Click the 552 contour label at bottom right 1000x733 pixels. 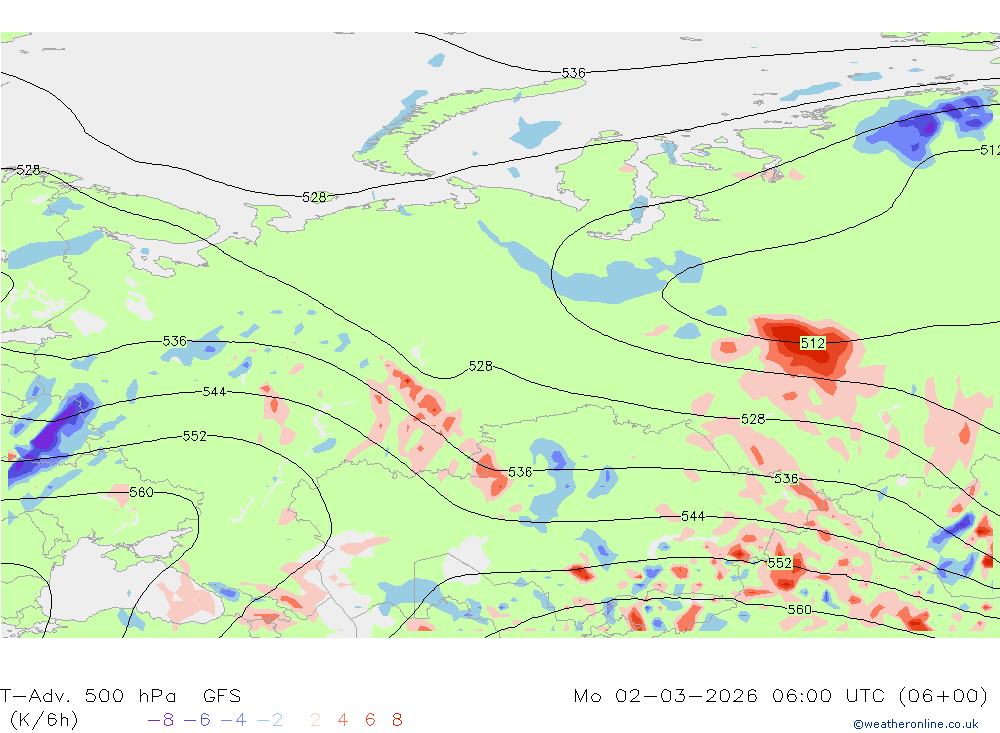click(779, 563)
